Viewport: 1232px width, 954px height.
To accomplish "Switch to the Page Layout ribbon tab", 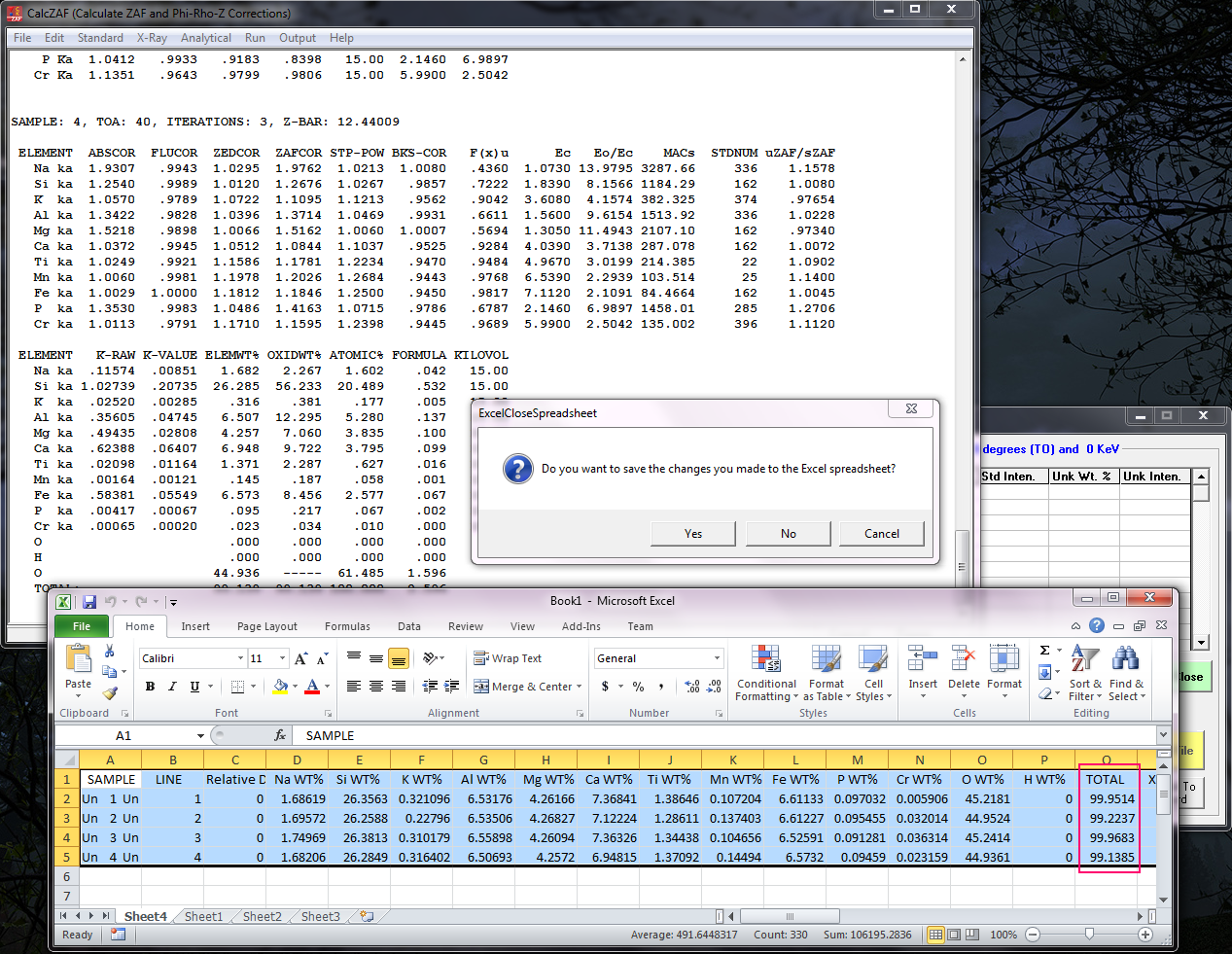I will tap(266, 626).
